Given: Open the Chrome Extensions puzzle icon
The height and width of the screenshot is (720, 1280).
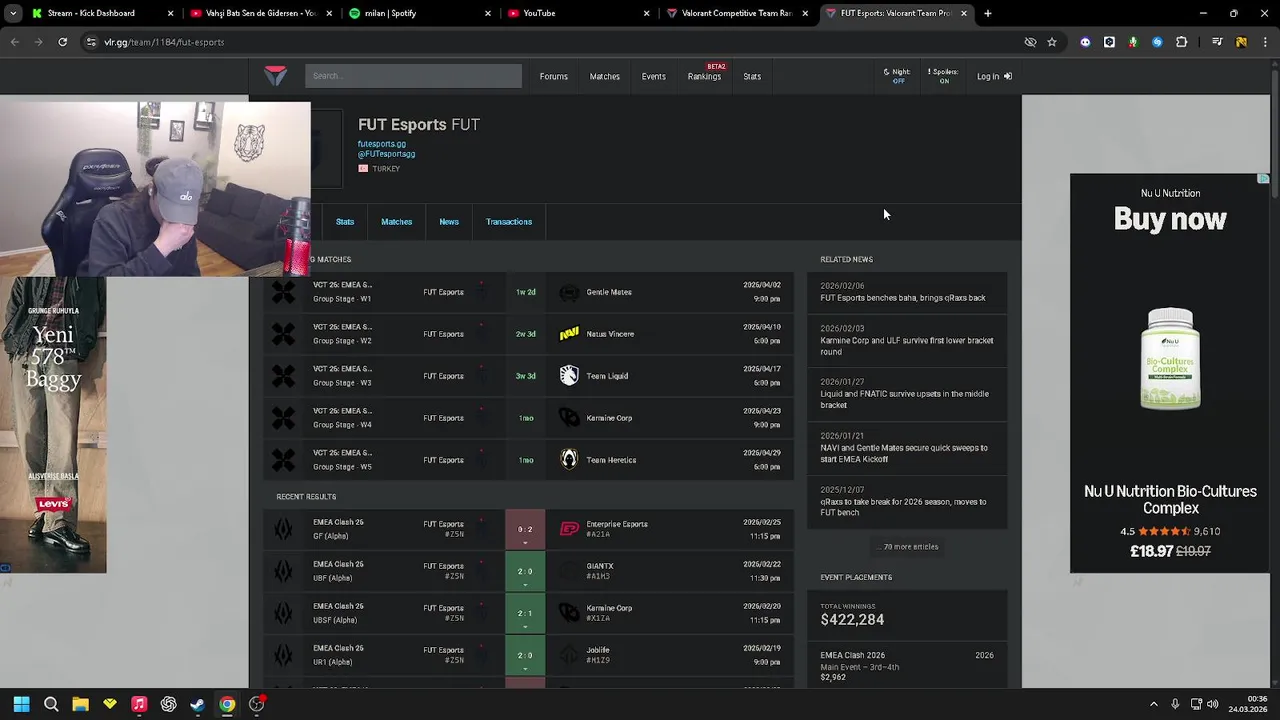Looking at the screenshot, I should click(1181, 42).
